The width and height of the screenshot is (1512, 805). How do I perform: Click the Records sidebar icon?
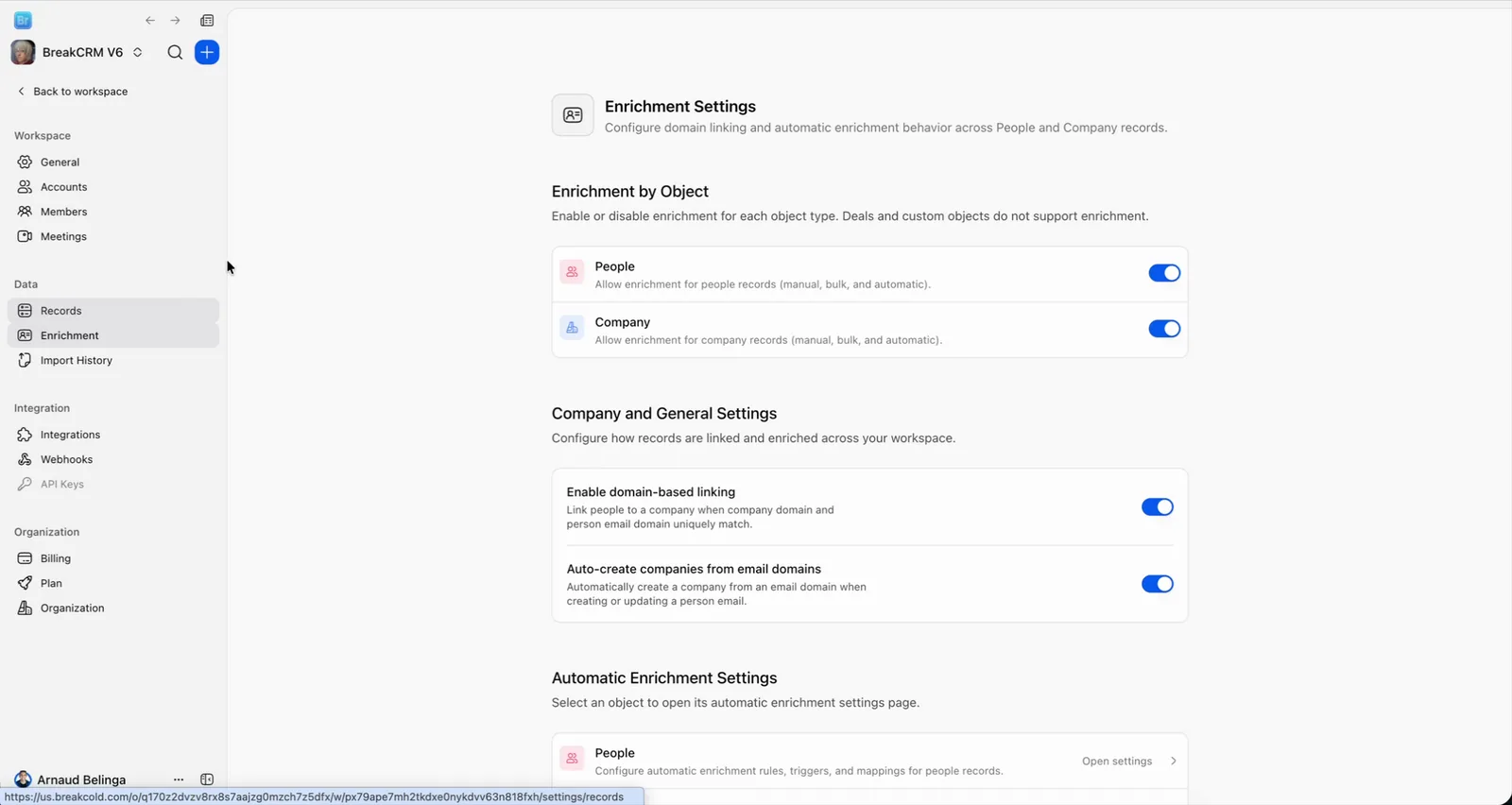coord(25,311)
